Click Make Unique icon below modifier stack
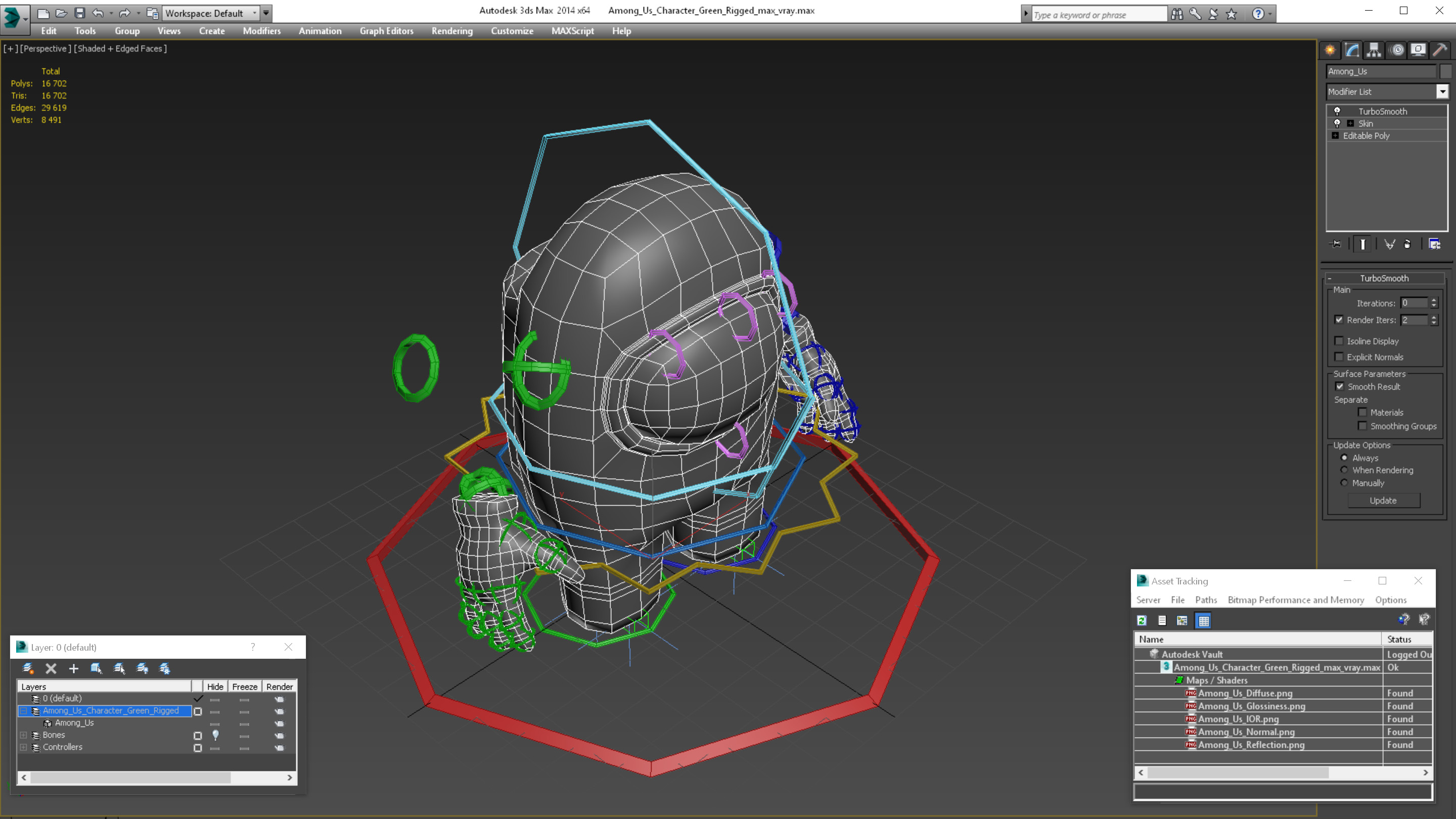The image size is (1456, 819). pos(1389,244)
